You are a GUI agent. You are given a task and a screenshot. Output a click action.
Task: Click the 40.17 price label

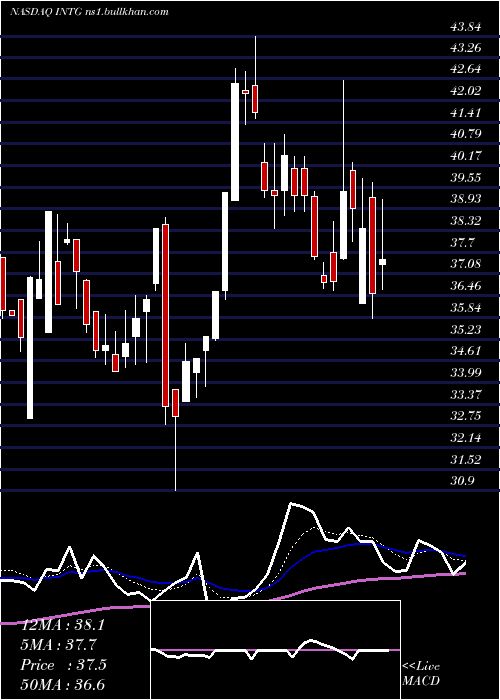coord(466,157)
